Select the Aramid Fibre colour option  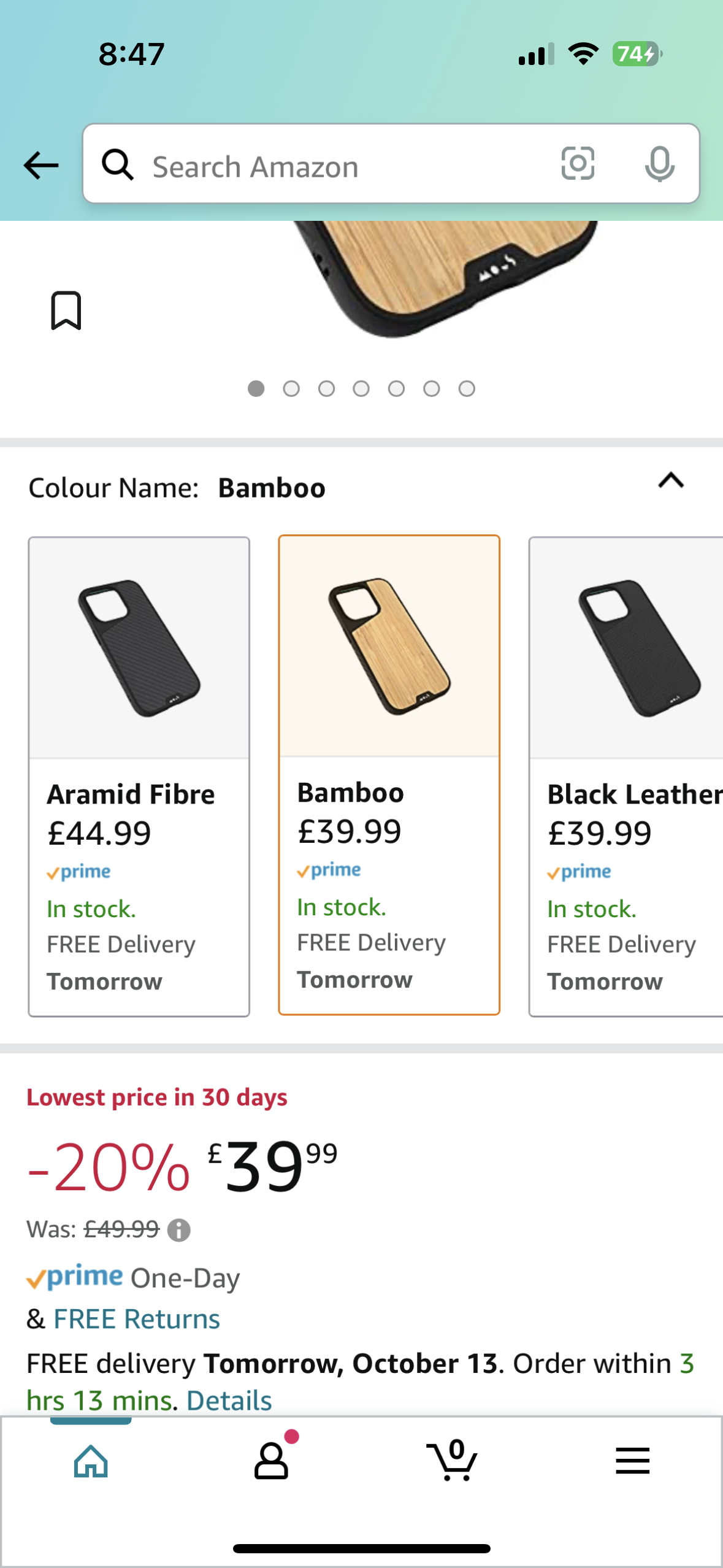pos(139,777)
